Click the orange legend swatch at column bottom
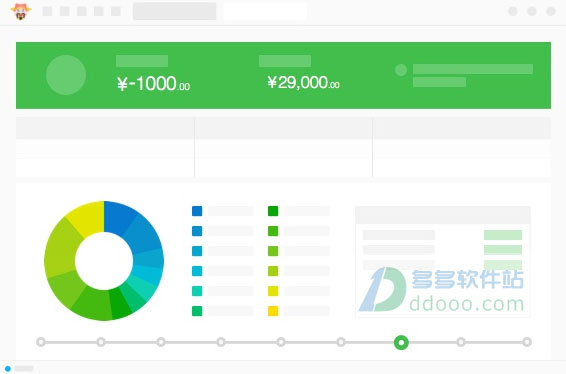566x374 pixels. tap(273, 311)
